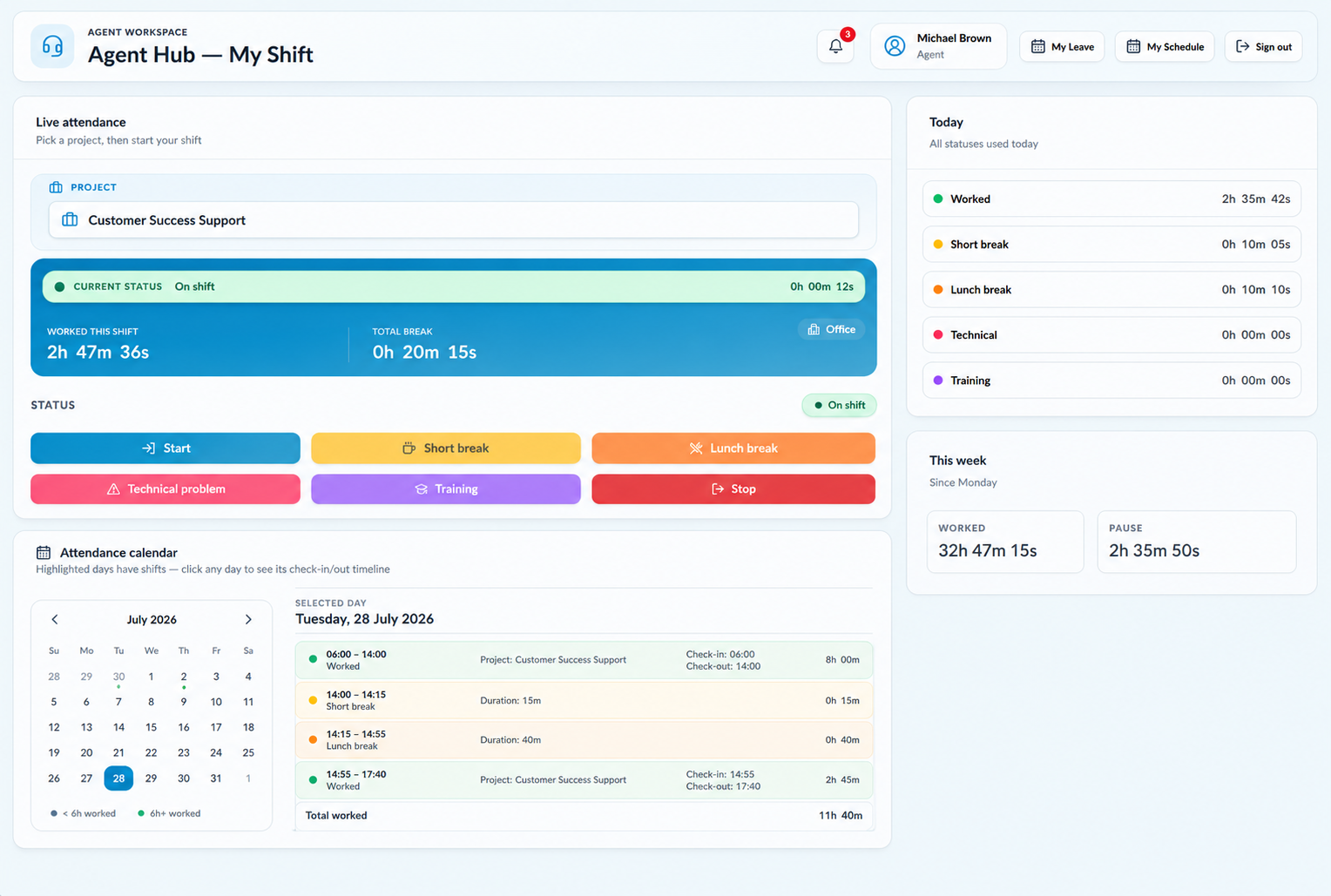Open Michael Brown user profile
The width and height of the screenshot is (1331, 896).
coord(938,46)
